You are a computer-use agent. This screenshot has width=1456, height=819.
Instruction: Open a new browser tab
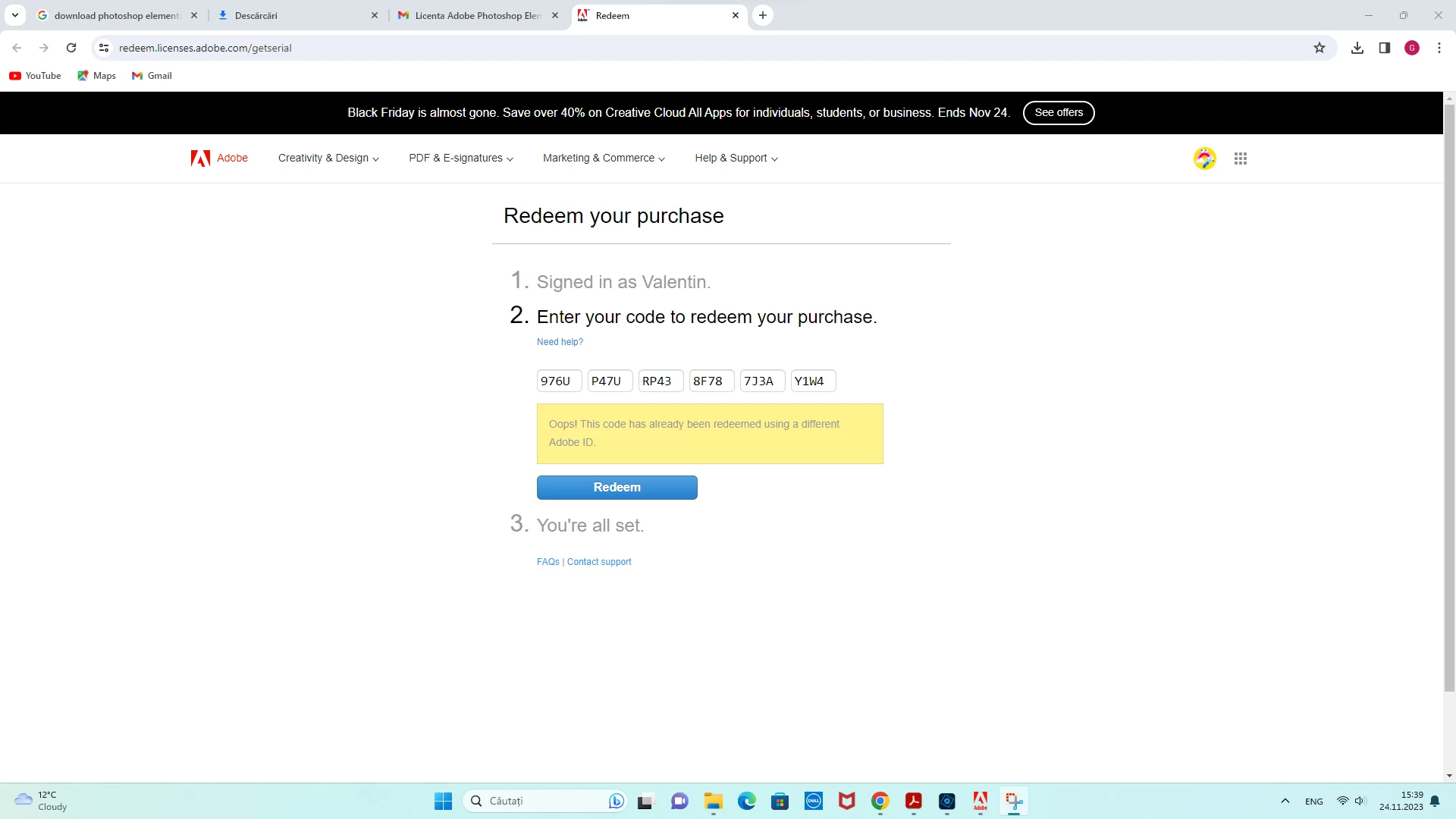[763, 15]
